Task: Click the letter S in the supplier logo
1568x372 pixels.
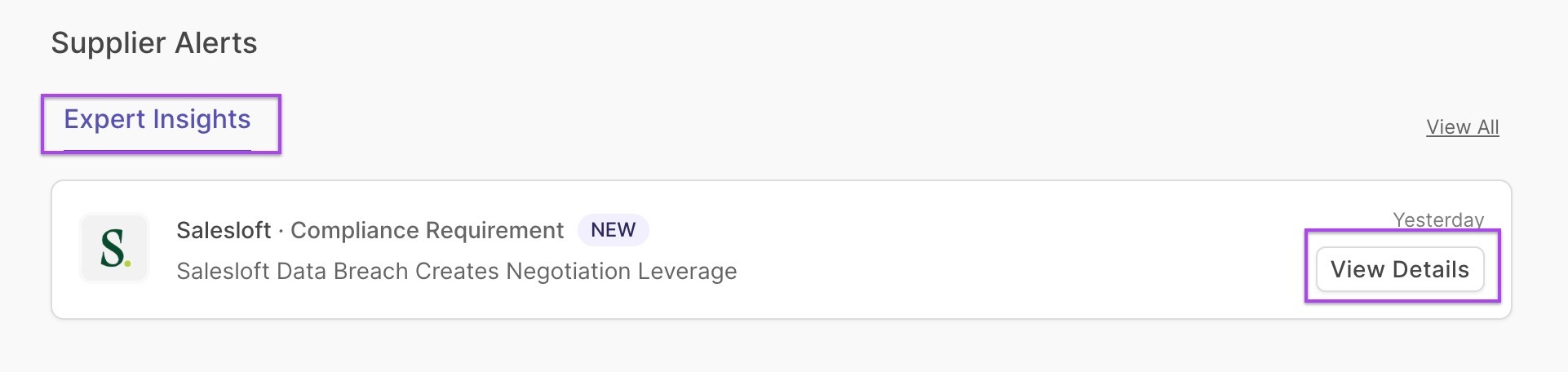Action: [x=112, y=248]
